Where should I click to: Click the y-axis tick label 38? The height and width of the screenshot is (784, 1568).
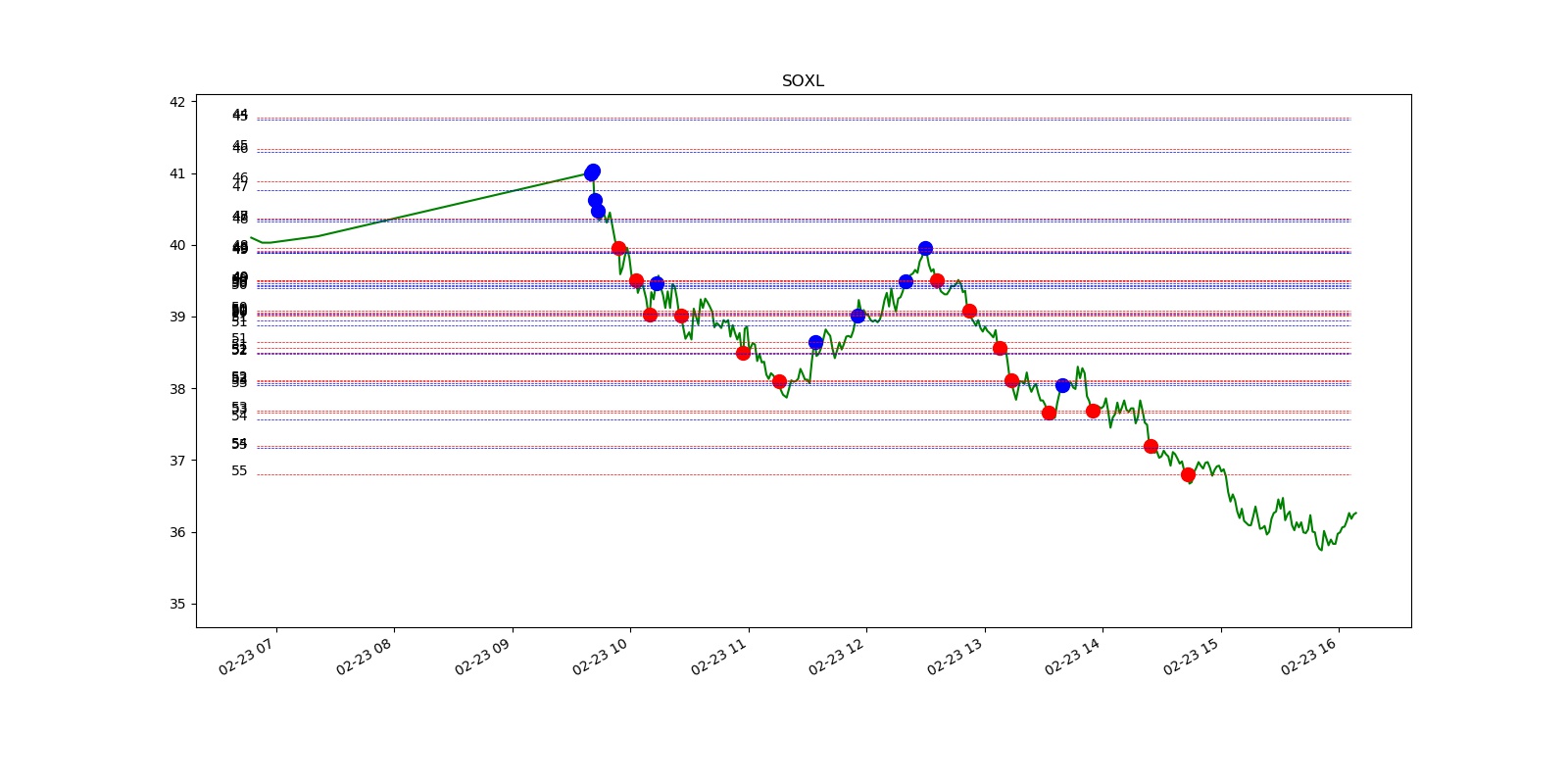(x=177, y=389)
